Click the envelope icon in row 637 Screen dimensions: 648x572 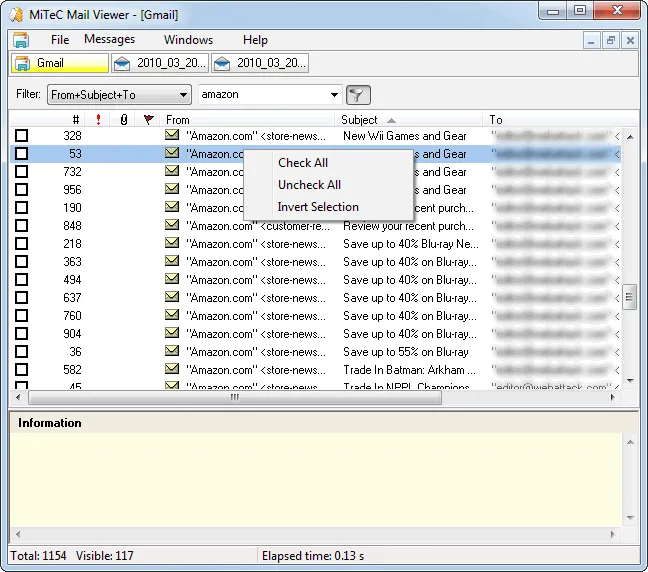[172, 297]
